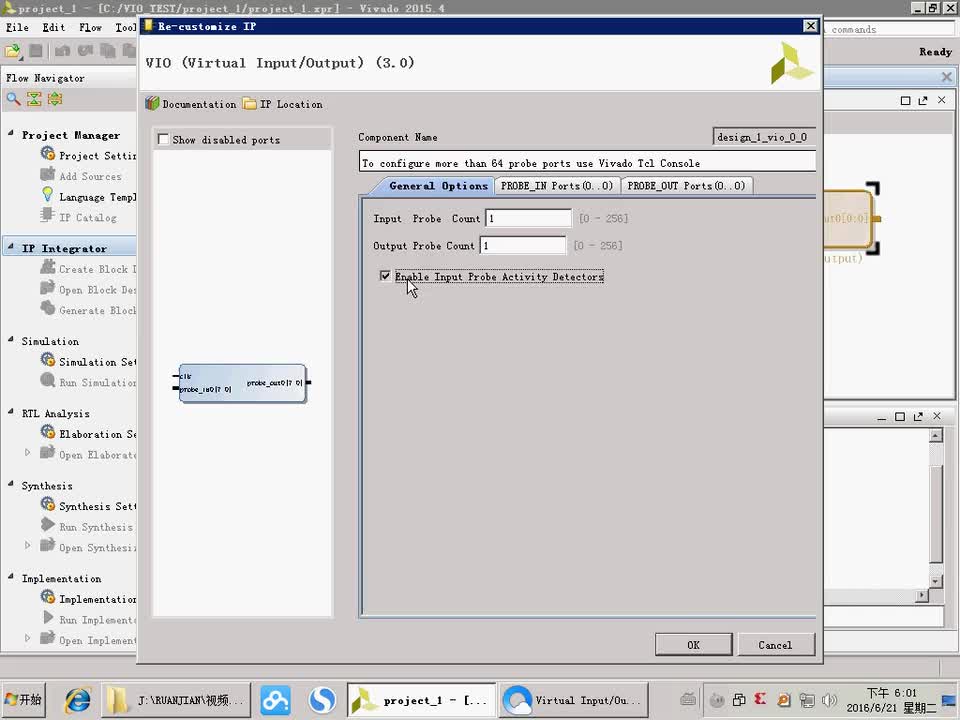Expand the Open Implemented Design item

[28, 639]
